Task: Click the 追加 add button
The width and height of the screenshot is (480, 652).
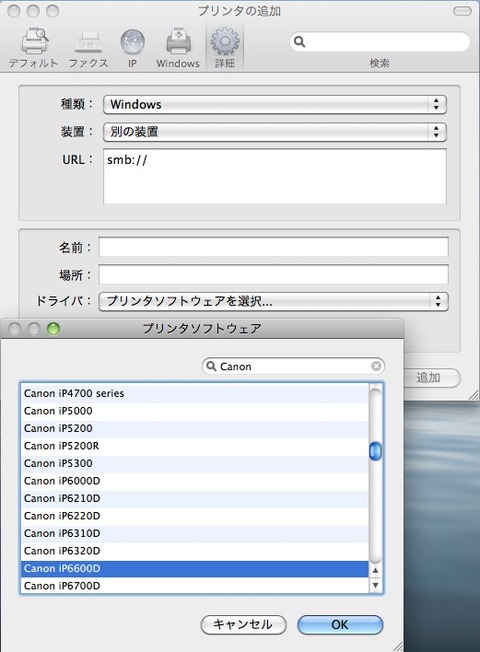Action: [x=428, y=378]
